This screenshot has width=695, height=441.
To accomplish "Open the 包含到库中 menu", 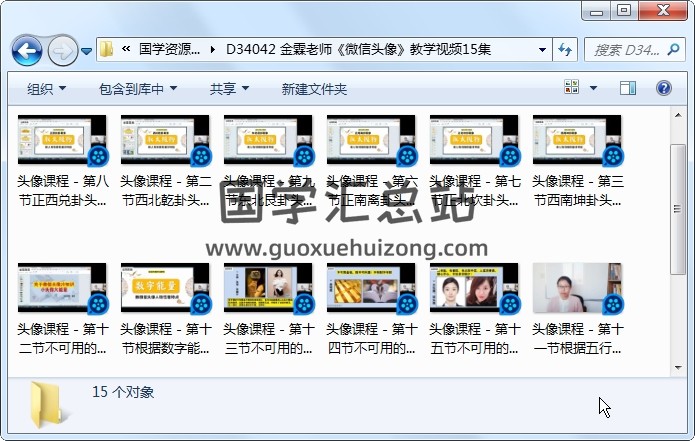I will coord(138,89).
